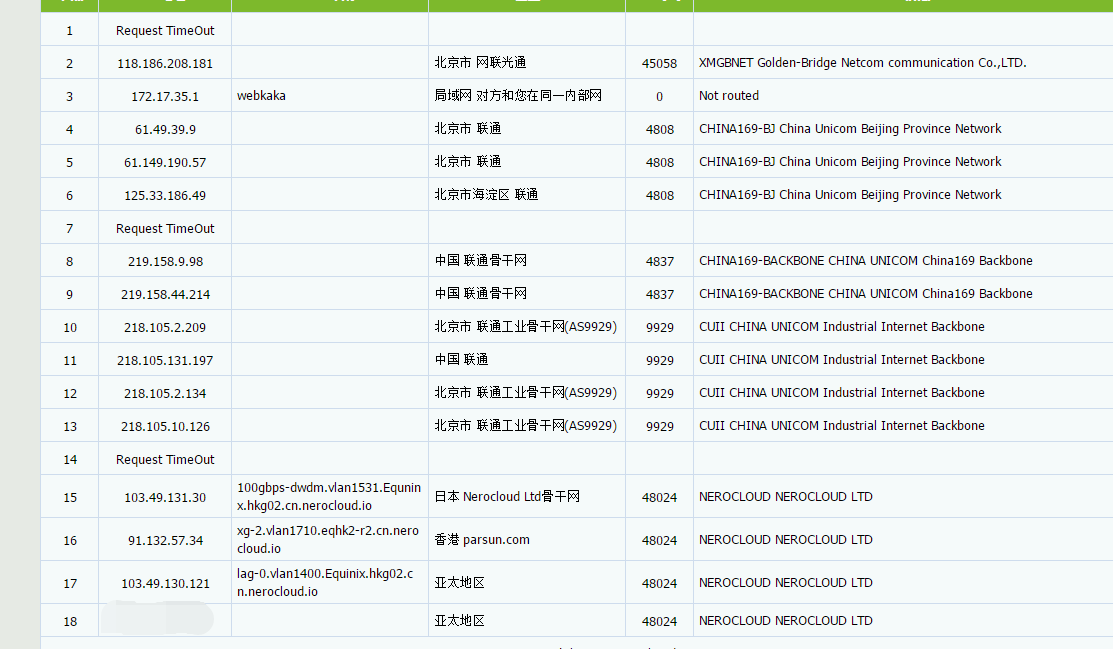Click AS number 0 in row 3

[x=659, y=97]
